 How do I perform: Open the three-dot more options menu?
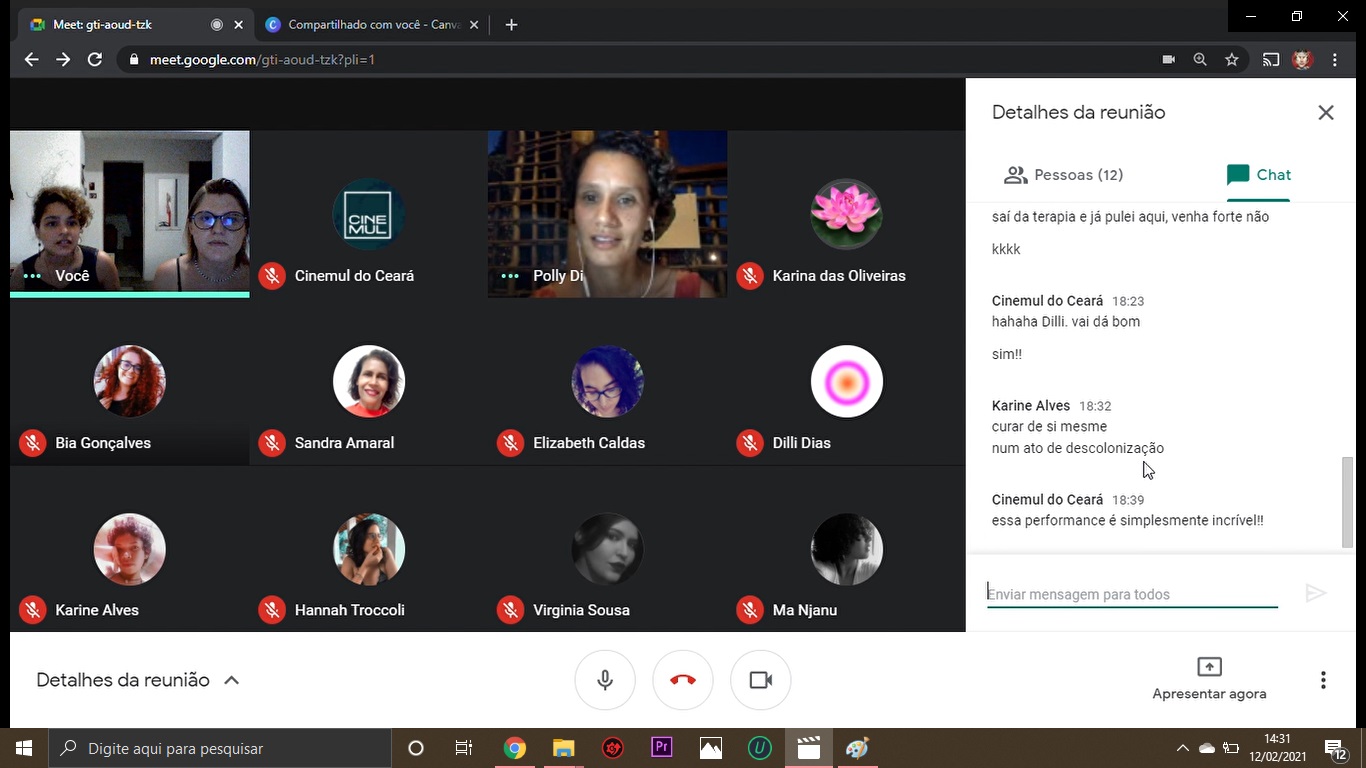tap(1322, 680)
